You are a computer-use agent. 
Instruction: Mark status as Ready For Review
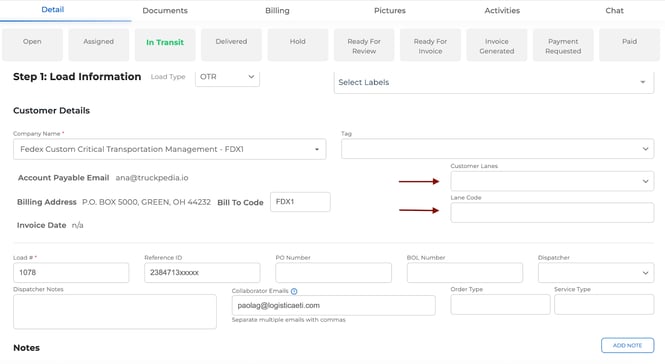coord(364,45)
